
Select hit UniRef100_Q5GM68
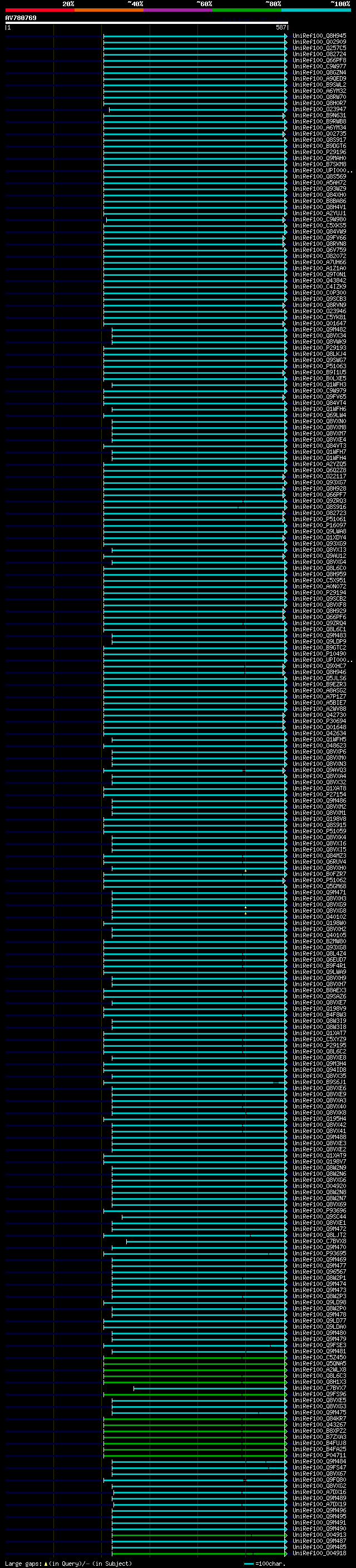(319, 886)
